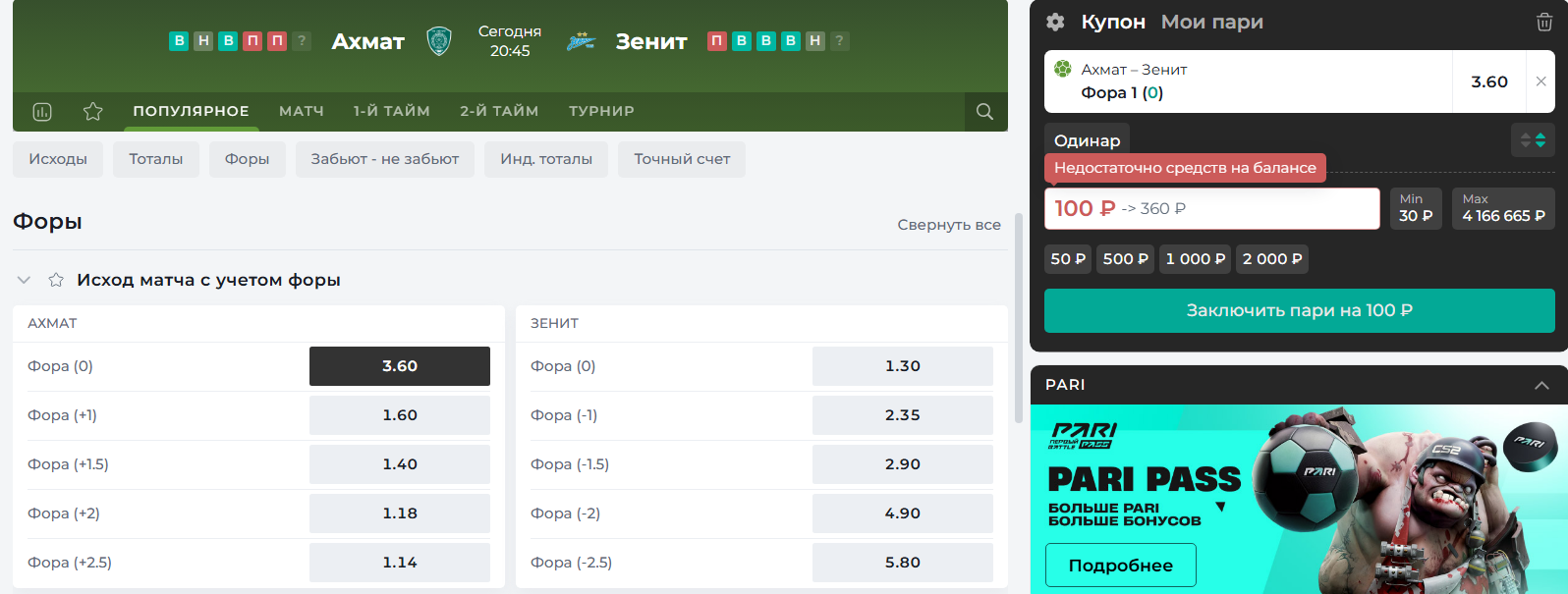Select Зенит Фора (-2) odds 4.90
The image size is (1568, 594).
coord(903,513)
